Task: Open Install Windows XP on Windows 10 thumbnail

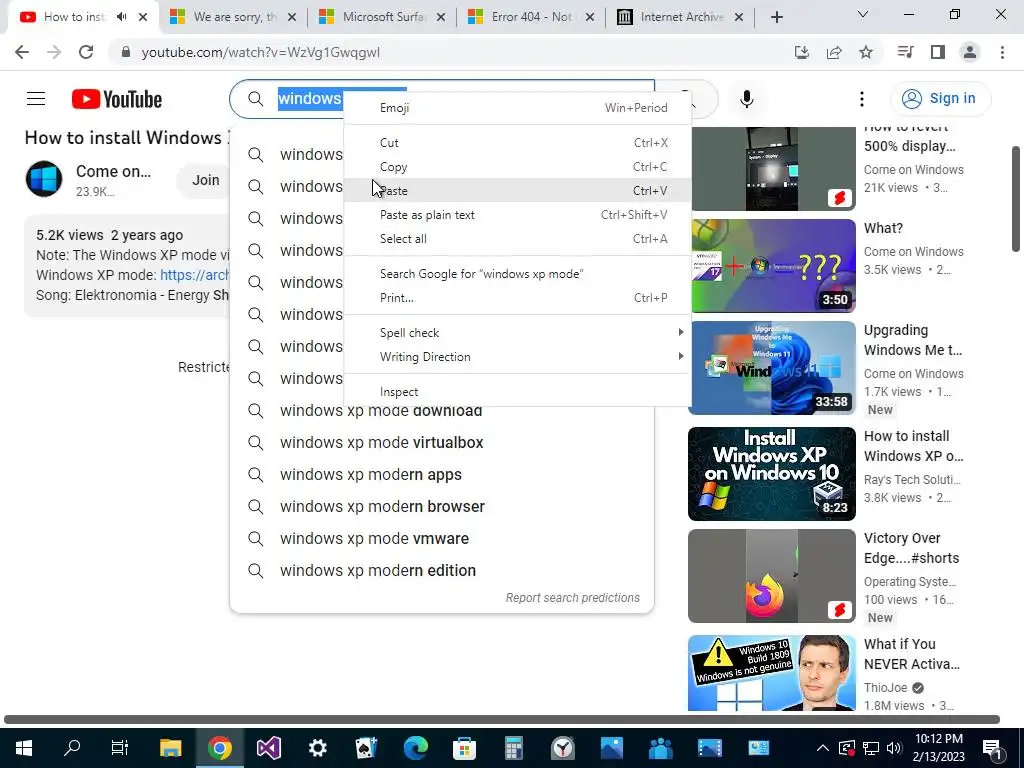Action: 772,473
